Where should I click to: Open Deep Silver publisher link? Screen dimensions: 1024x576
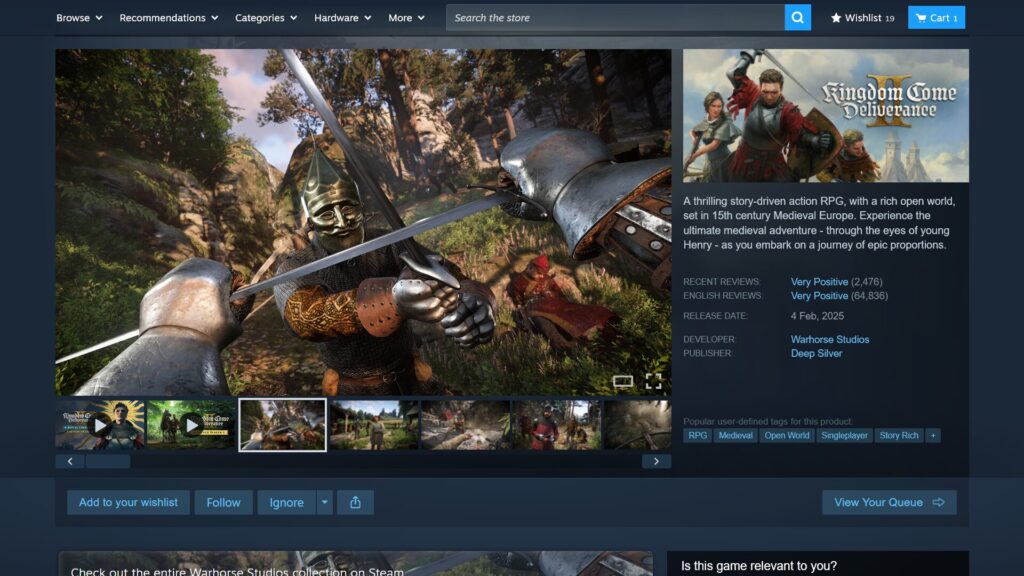point(816,353)
